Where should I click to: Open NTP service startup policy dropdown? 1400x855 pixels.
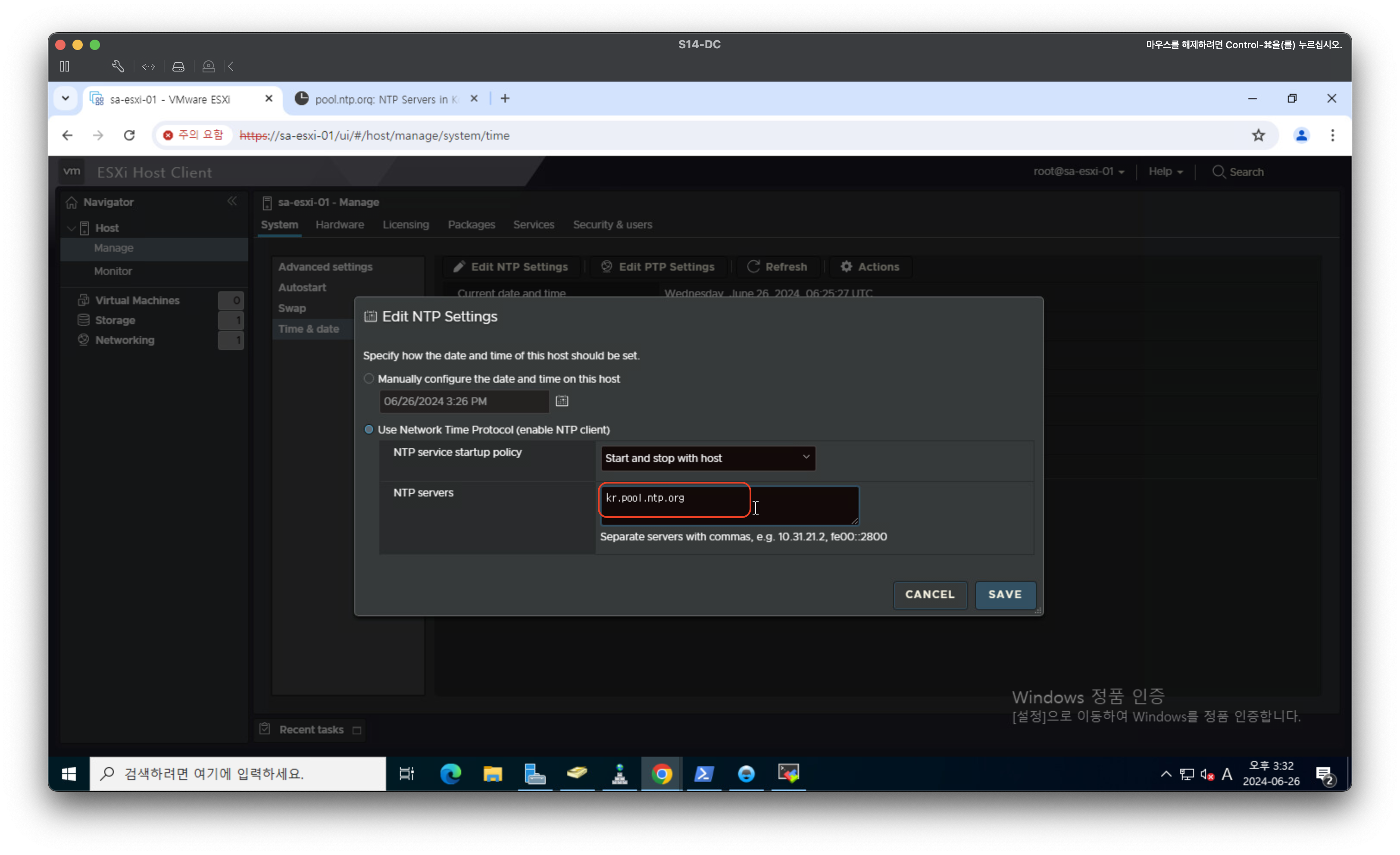pyautogui.click(x=707, y=458)
